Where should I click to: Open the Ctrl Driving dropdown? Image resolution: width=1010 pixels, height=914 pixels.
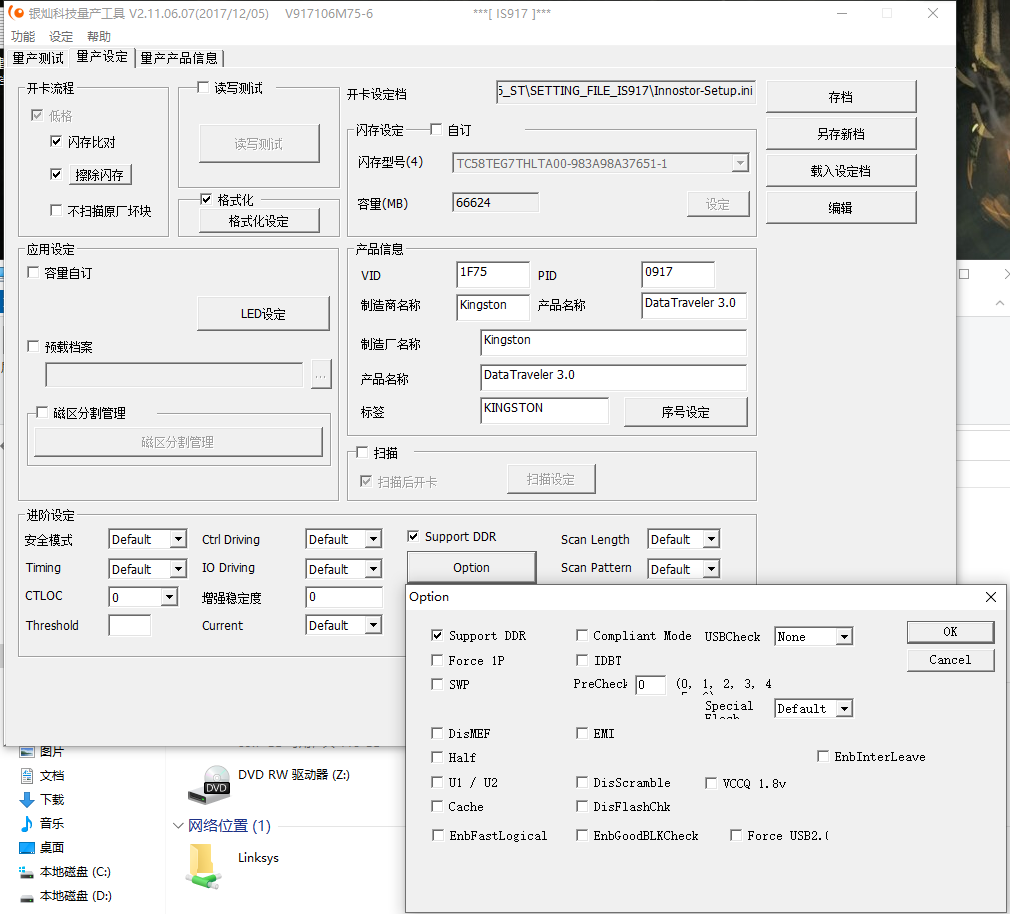coord(373,539)
